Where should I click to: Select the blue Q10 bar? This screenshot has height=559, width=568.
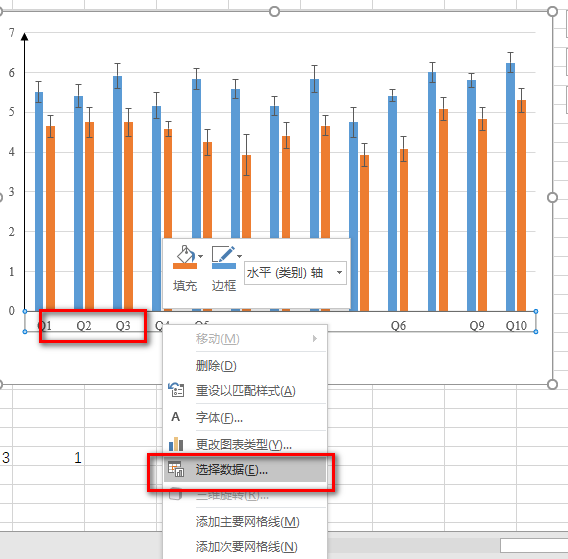(510, 187)
